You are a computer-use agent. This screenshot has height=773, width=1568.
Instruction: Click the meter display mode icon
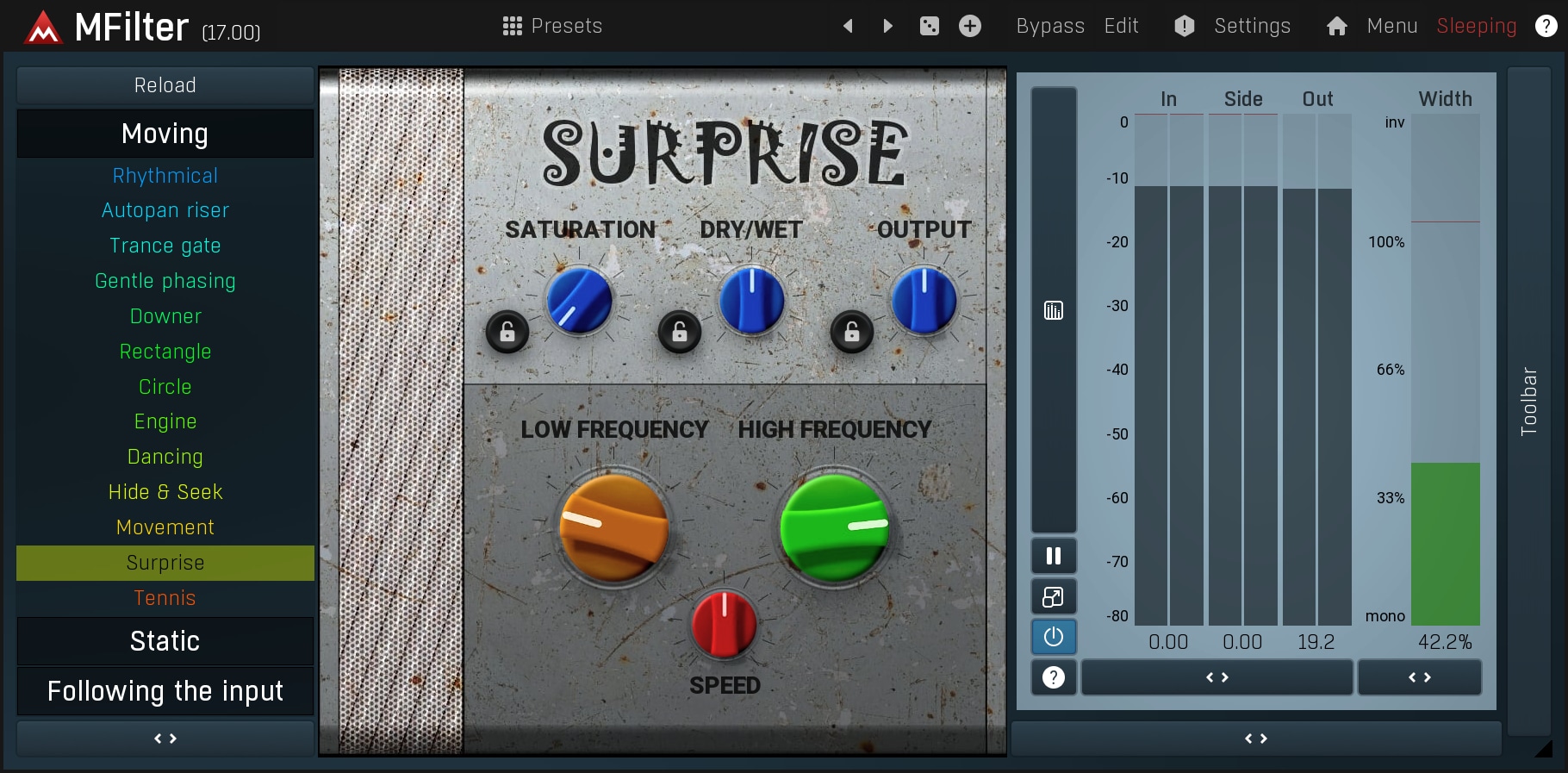pos(1053,310)
